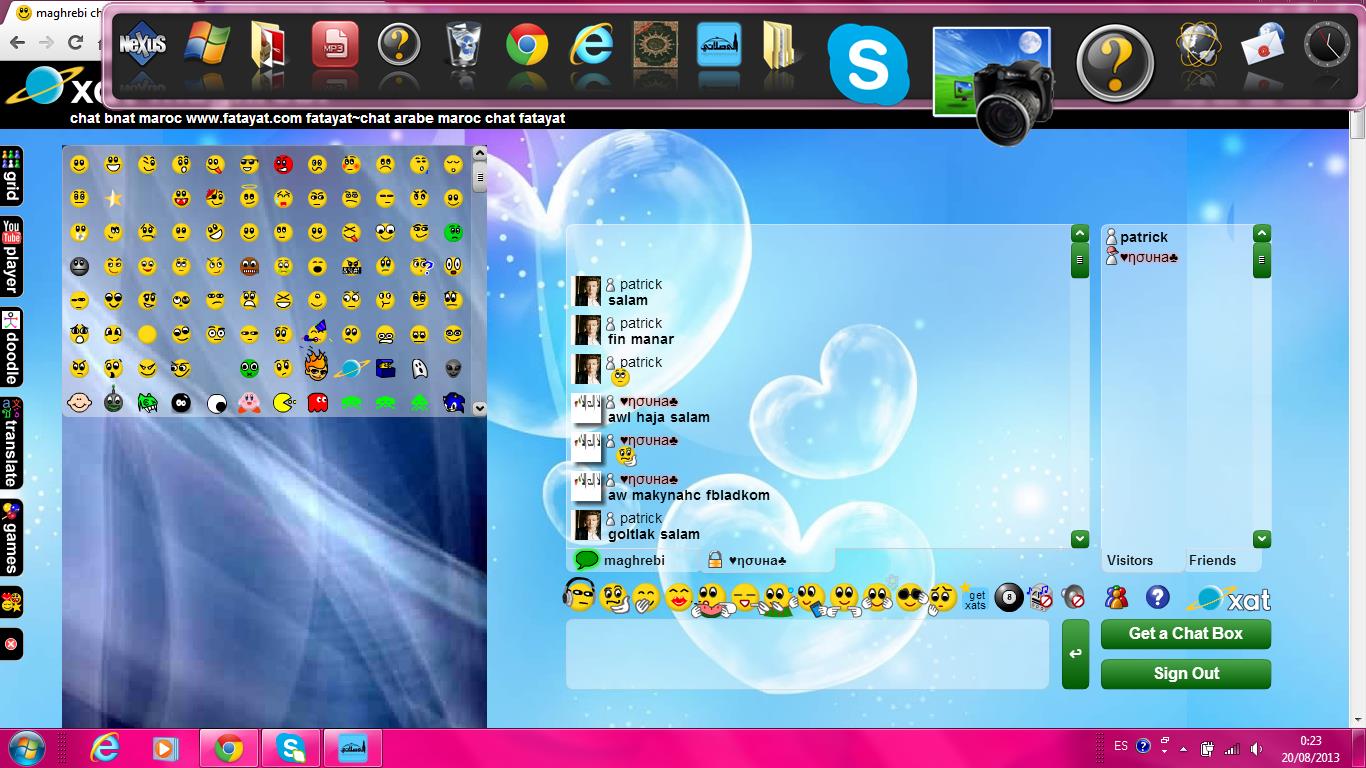
Task: Click the visitors list scroll-up arrow
Action: click(x=1261, y=234)
